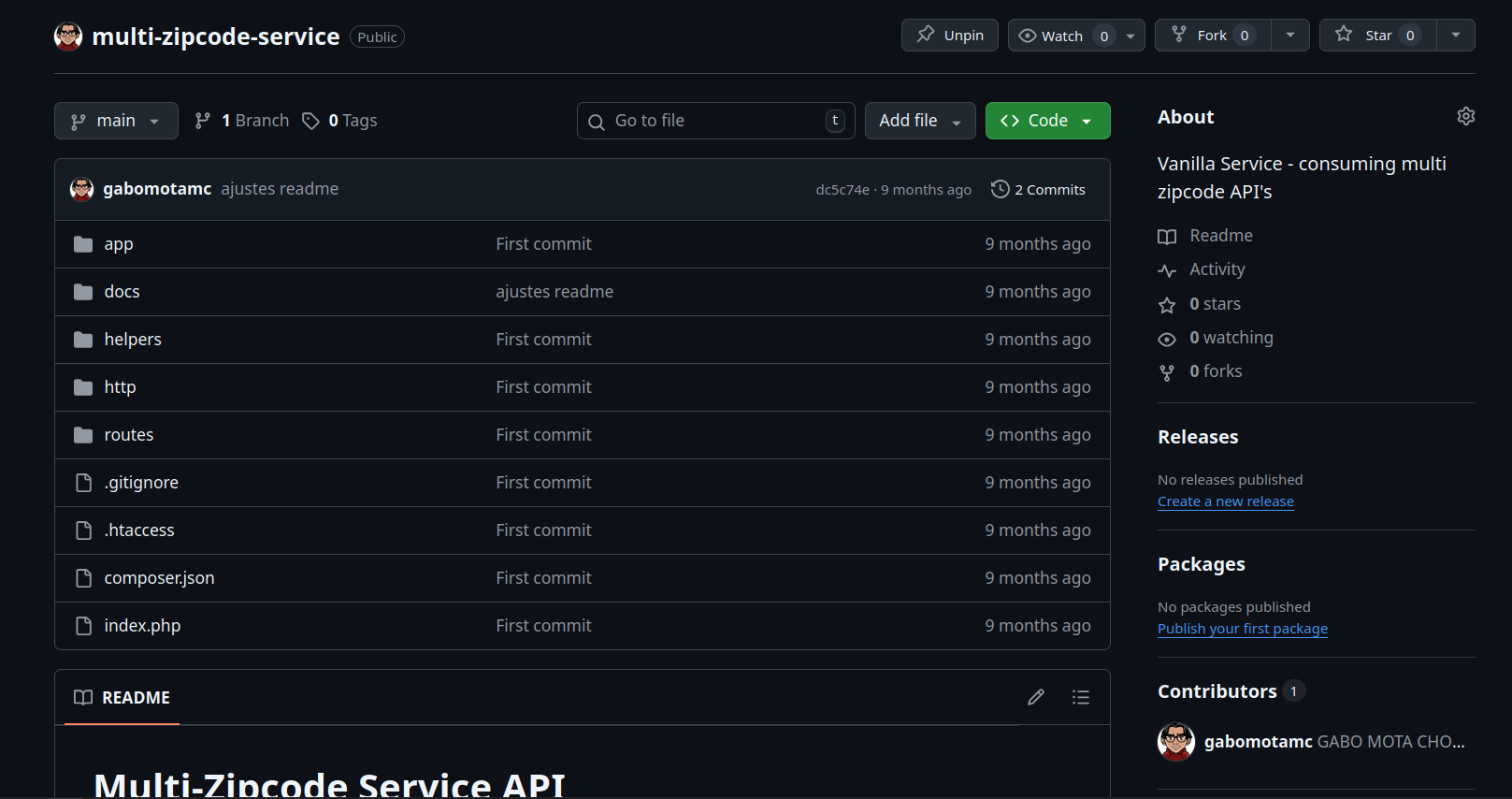Click the branch icon beside 1 Branch
This screenshot has width=1512, height=799.
(x=202, y=121)
